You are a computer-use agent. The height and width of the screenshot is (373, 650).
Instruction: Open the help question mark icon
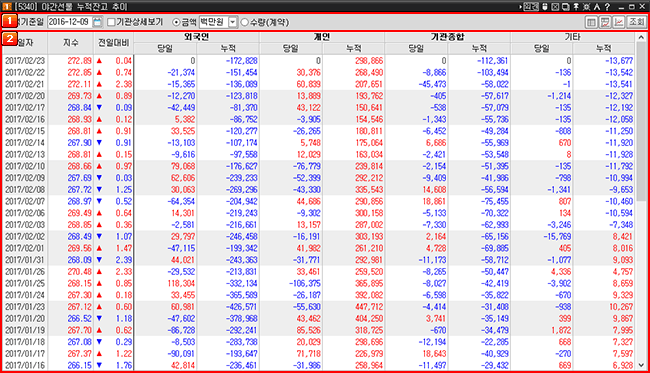click(607, 7)
